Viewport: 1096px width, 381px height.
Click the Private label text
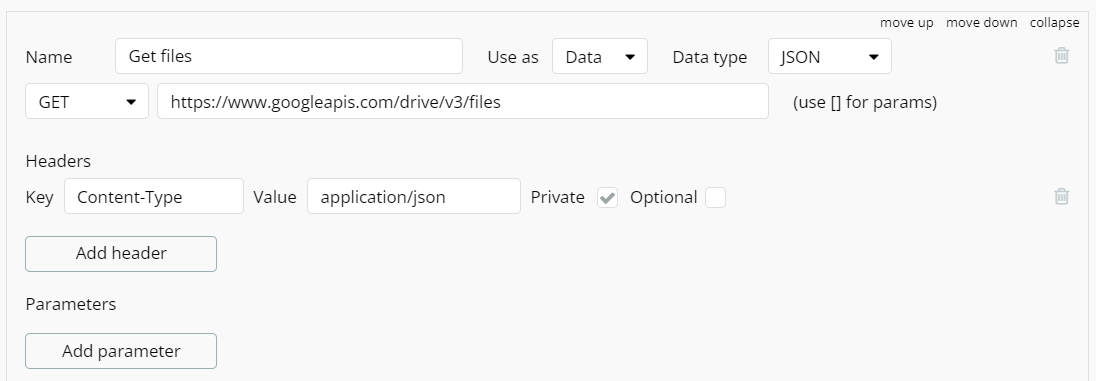[557, 197]
